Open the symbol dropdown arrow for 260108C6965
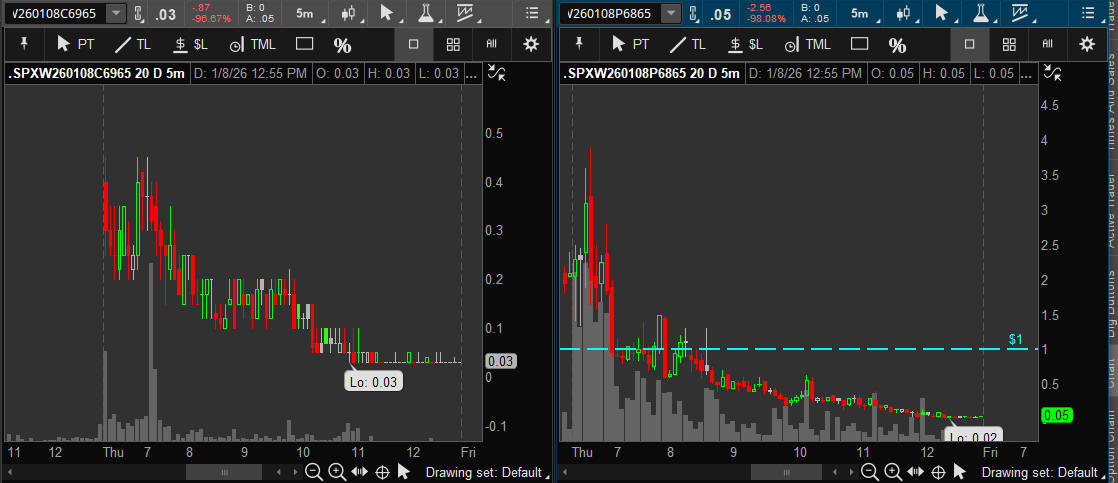This screenshot has width=1118, height=483. coord(116,14)
